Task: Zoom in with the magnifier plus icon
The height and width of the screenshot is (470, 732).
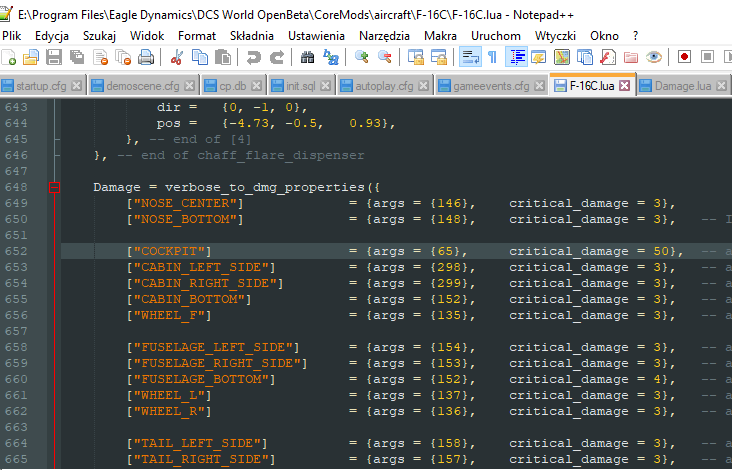Action: (361, 57)
